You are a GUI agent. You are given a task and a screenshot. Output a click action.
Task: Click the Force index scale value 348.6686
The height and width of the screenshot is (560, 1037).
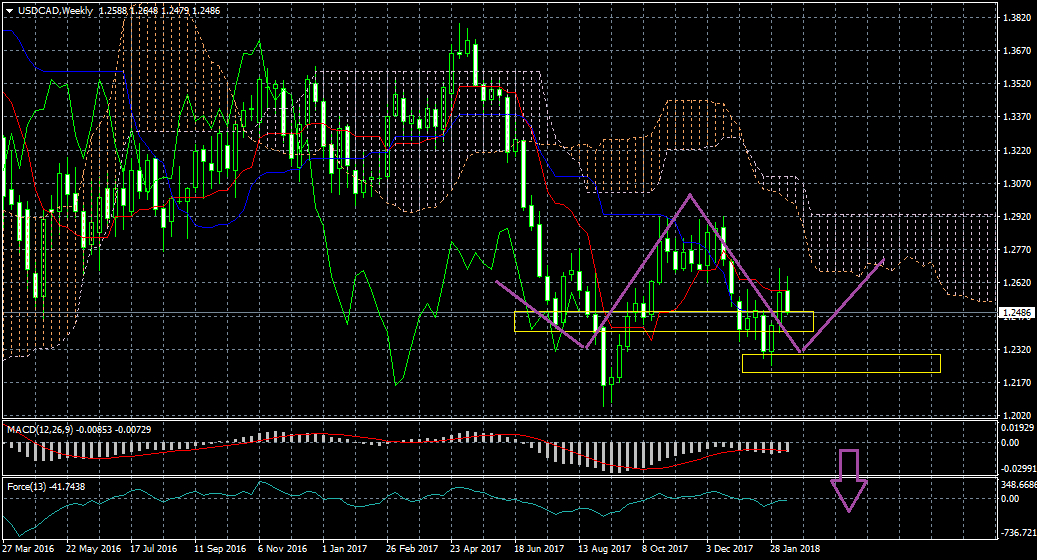click(1018, 483)
